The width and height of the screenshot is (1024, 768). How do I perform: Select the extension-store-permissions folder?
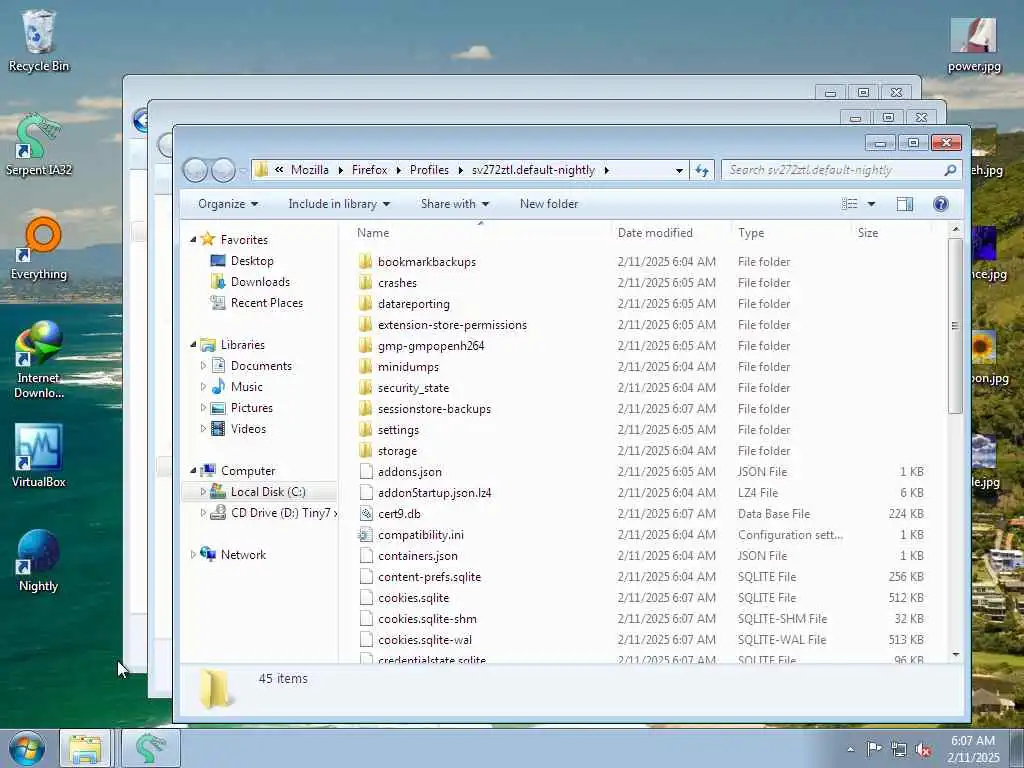[x=452, y=325]
